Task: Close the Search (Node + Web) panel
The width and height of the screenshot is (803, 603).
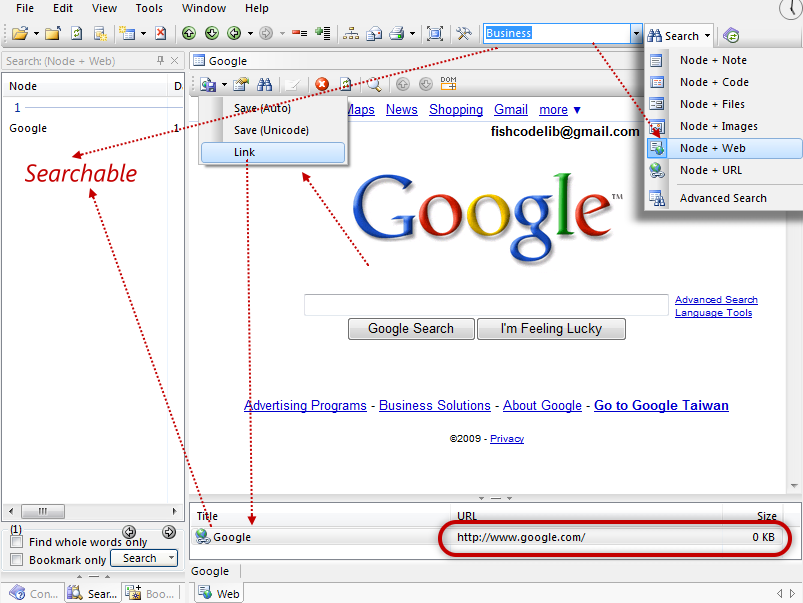Action: click(x=174, y=60)
